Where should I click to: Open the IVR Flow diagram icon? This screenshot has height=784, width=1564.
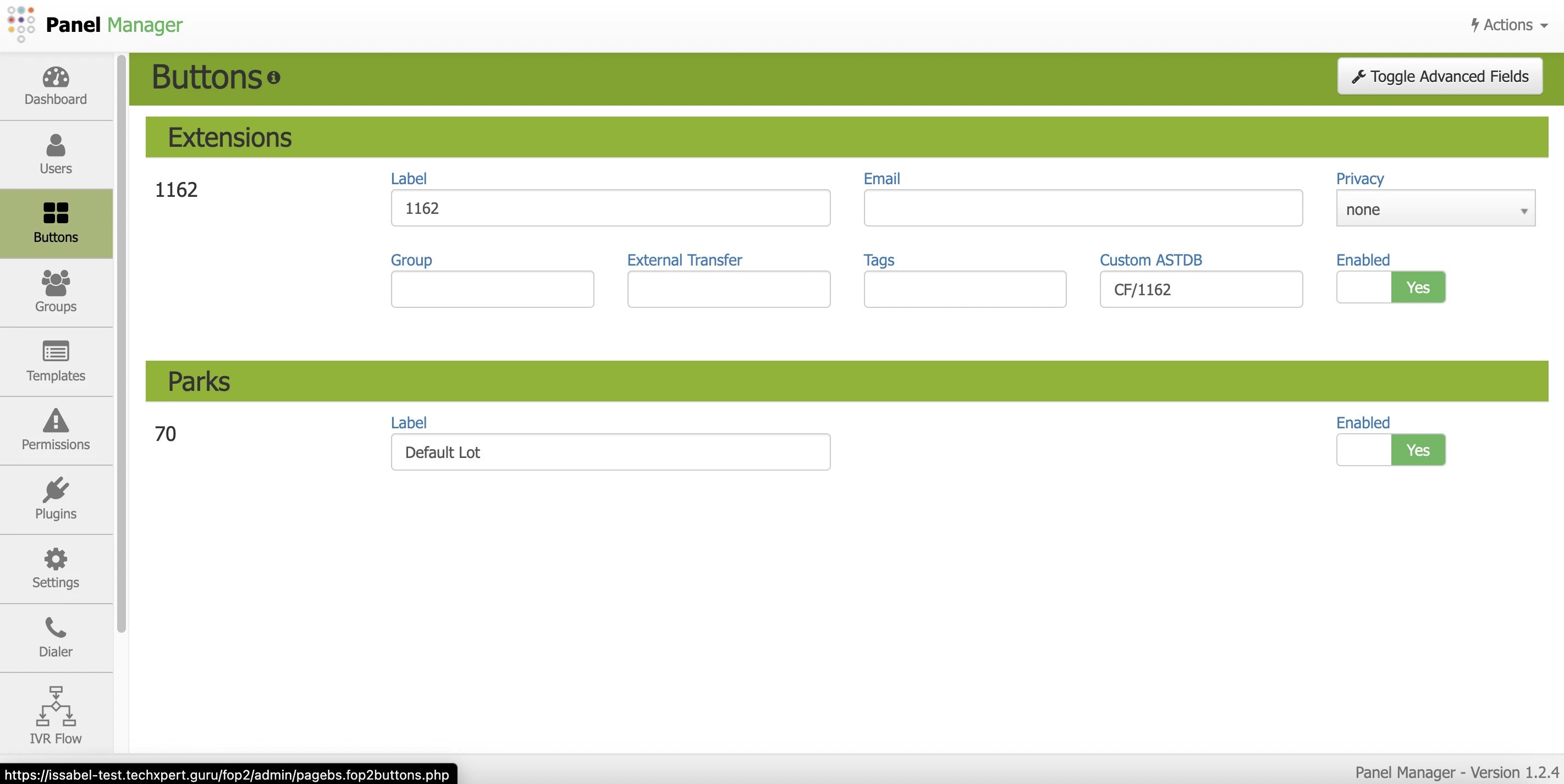pyautogui.click(x=55, y=706)
